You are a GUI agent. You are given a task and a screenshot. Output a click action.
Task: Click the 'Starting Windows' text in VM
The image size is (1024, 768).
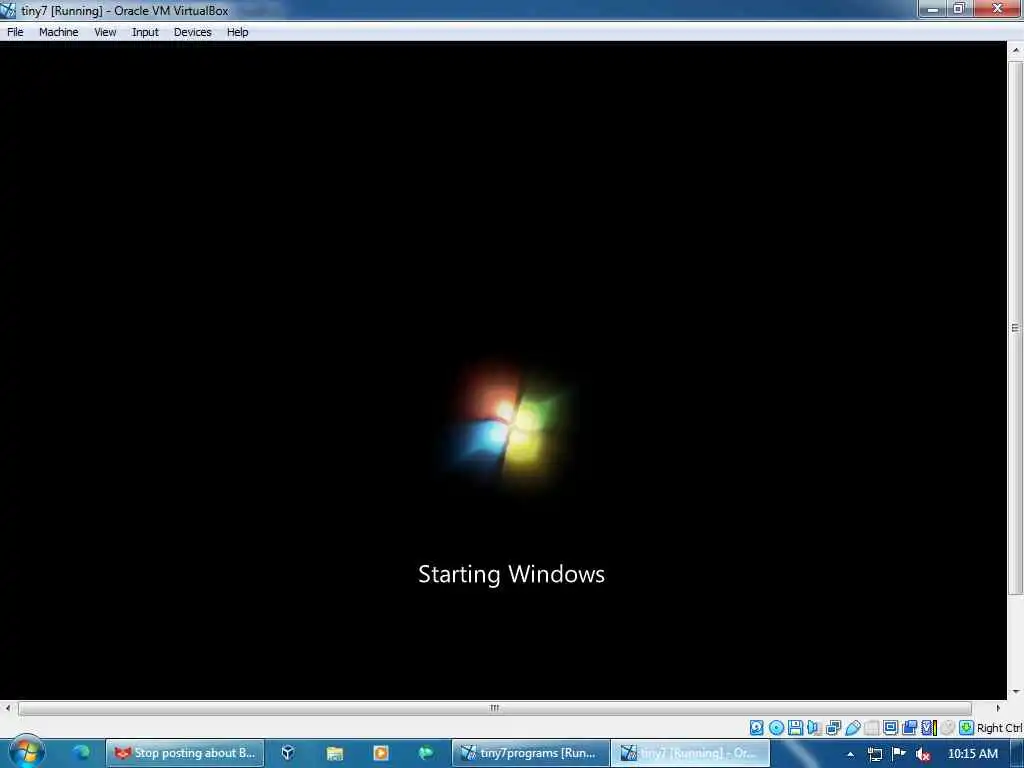pyautogui.click(x=511, y=574)
